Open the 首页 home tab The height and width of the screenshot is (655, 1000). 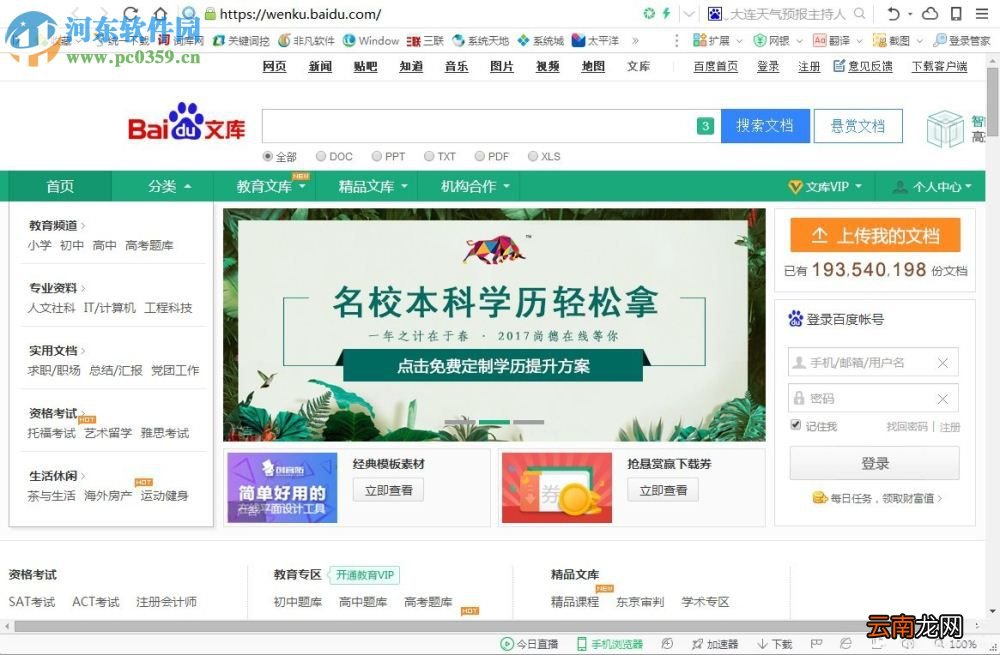[60, 186]
